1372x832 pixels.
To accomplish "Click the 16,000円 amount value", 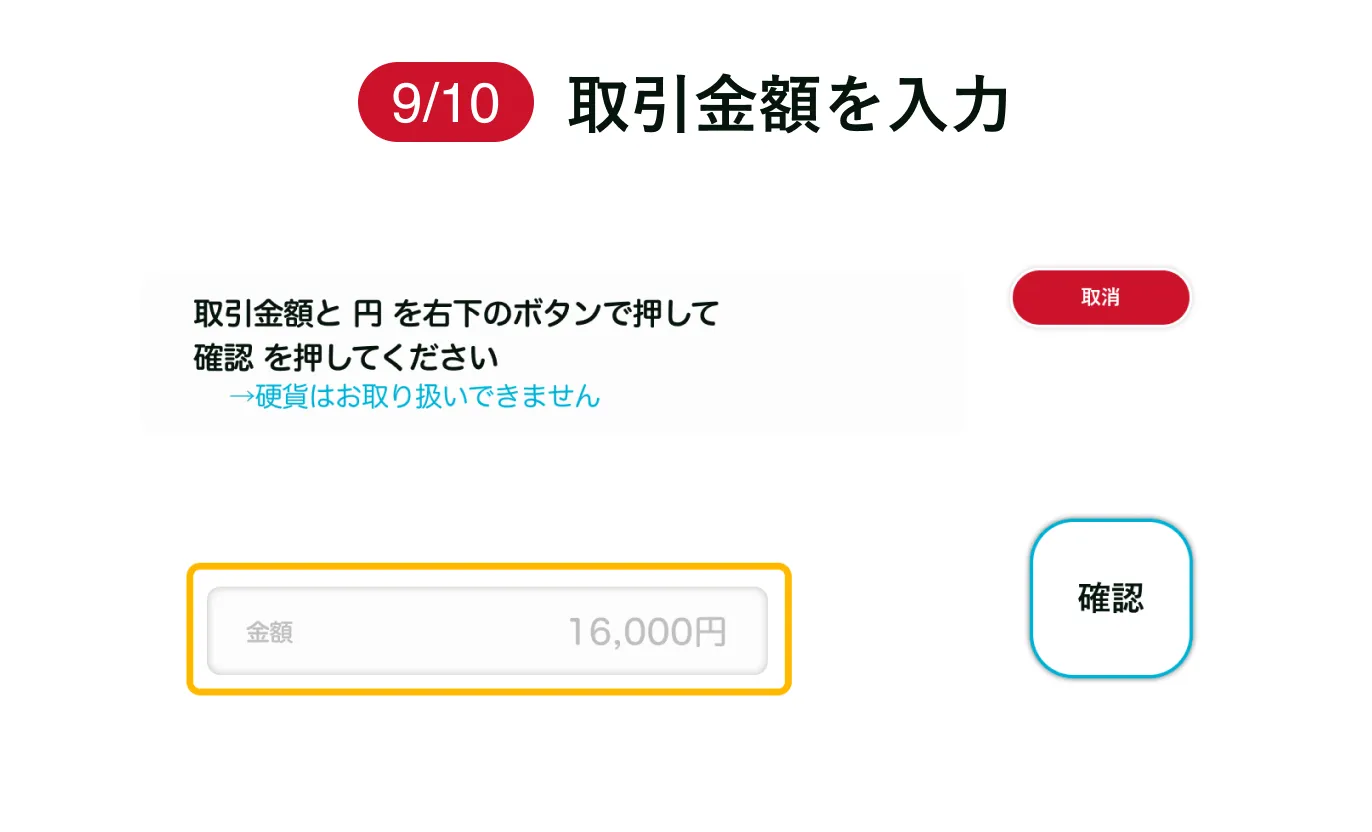I will (647, 632).
